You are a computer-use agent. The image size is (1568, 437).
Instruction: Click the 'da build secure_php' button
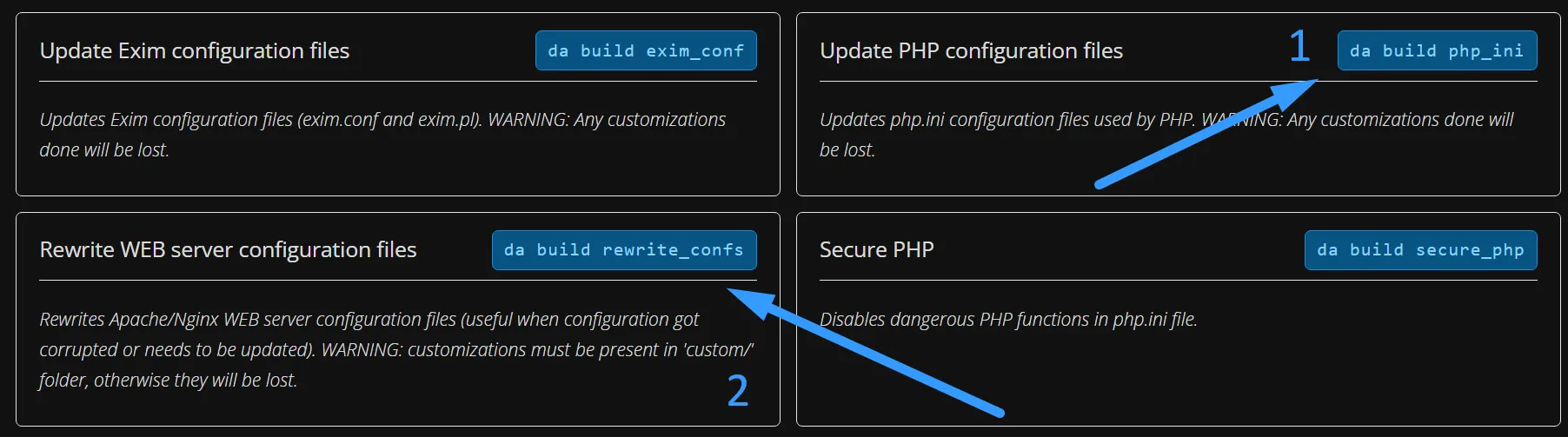point(1420,250)
